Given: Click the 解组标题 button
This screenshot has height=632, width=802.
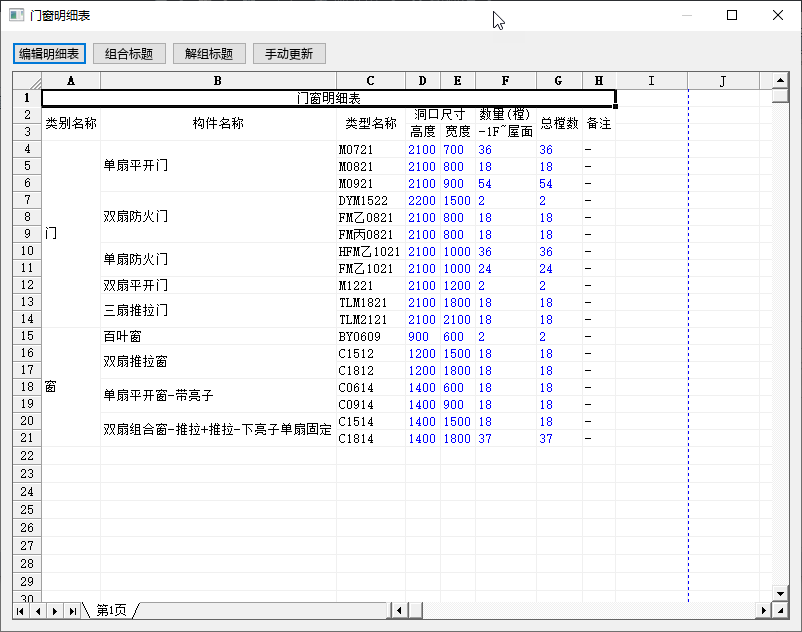Looking at the screenshot, I should coord(209,54).
